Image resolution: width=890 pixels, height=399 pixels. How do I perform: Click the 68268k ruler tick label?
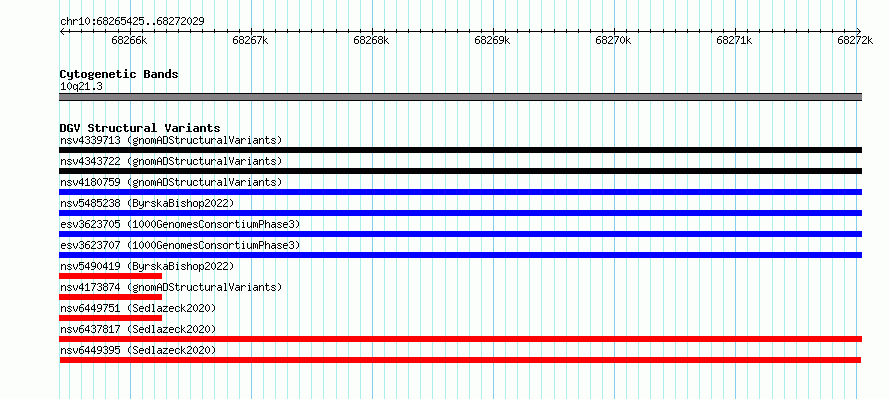(371, 40)
